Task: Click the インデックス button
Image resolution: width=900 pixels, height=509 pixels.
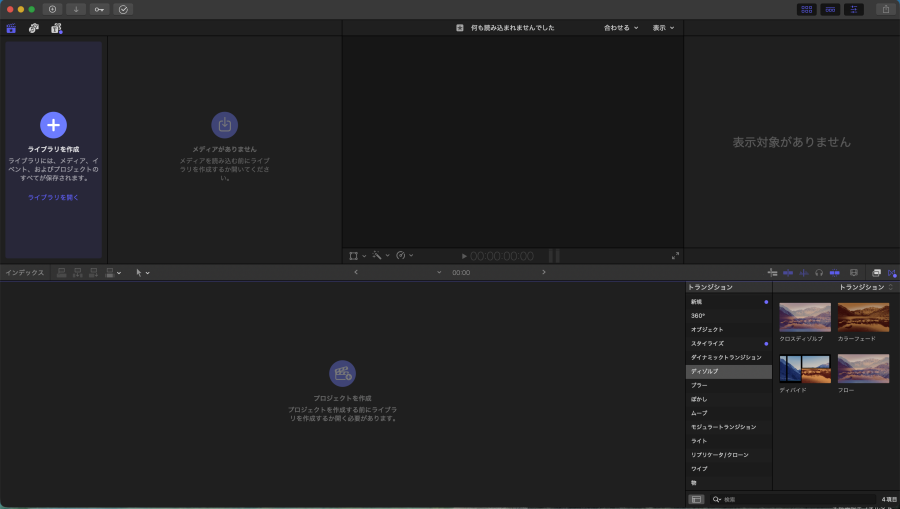Action: click(x=24, y=272)
